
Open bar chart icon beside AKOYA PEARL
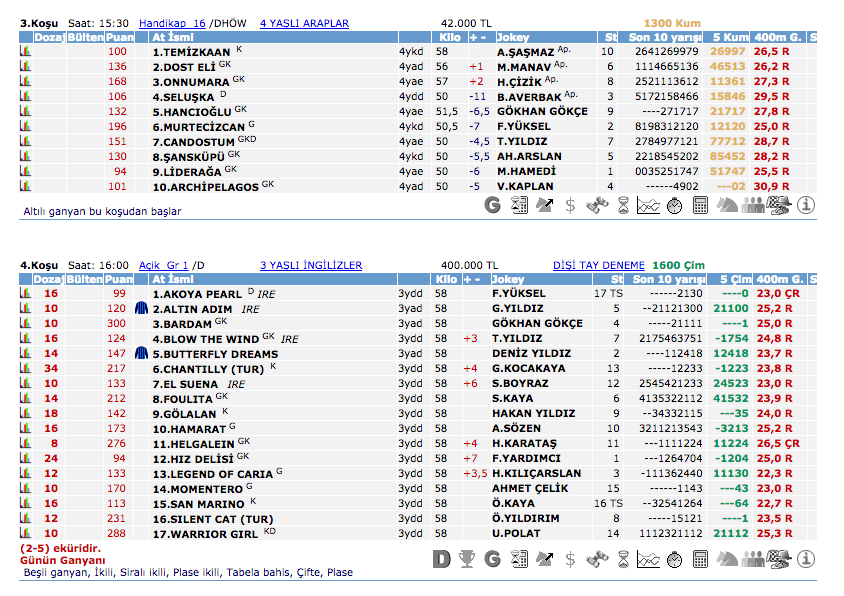coord(26,294)
